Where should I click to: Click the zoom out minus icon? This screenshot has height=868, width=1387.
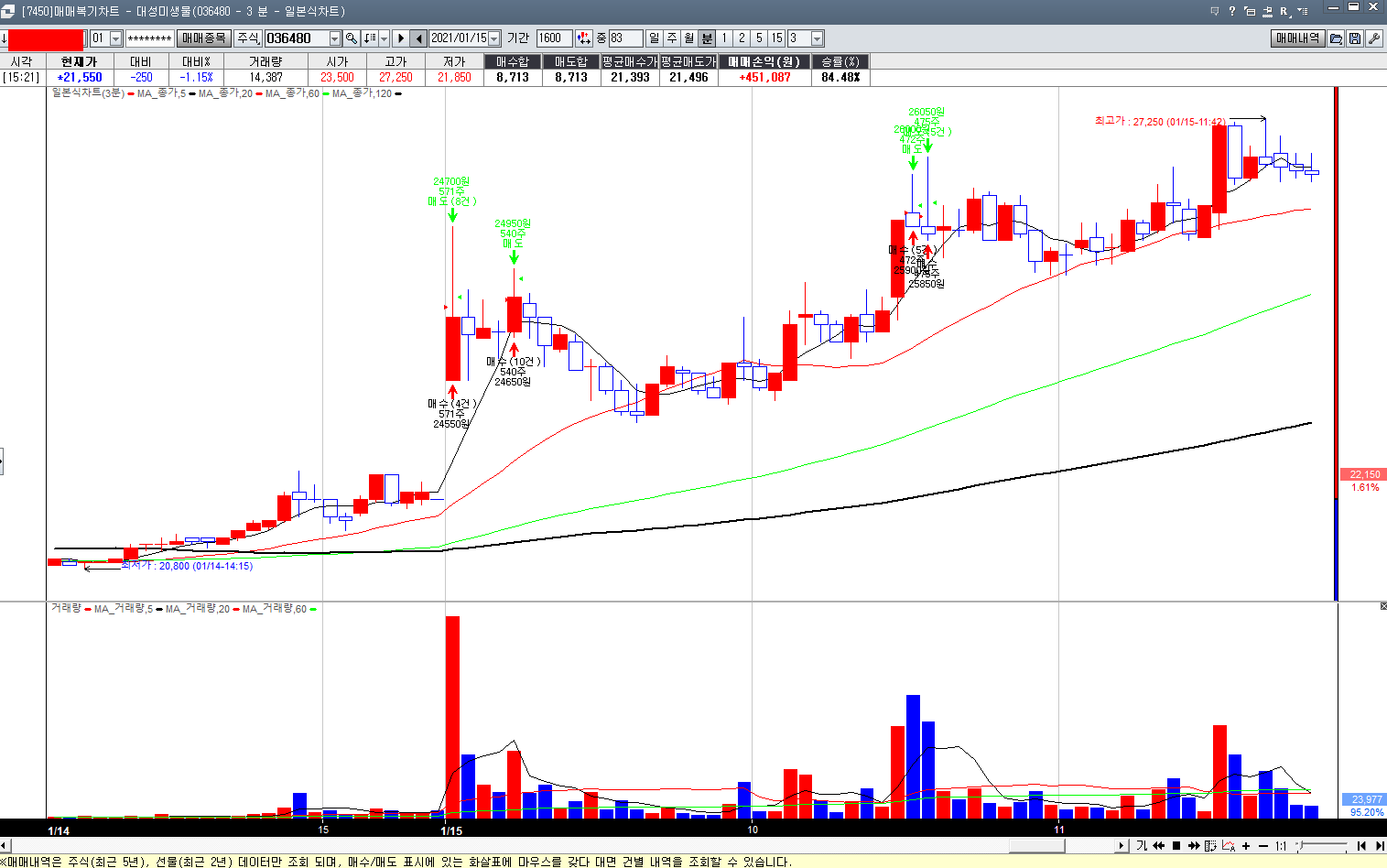click(x=1263, y=846)
